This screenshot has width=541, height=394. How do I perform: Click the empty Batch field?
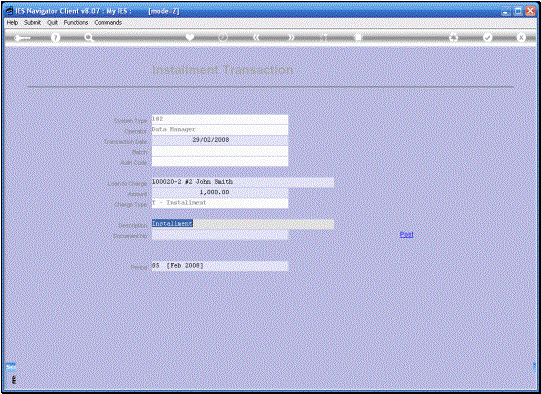[x=220, y=151]
